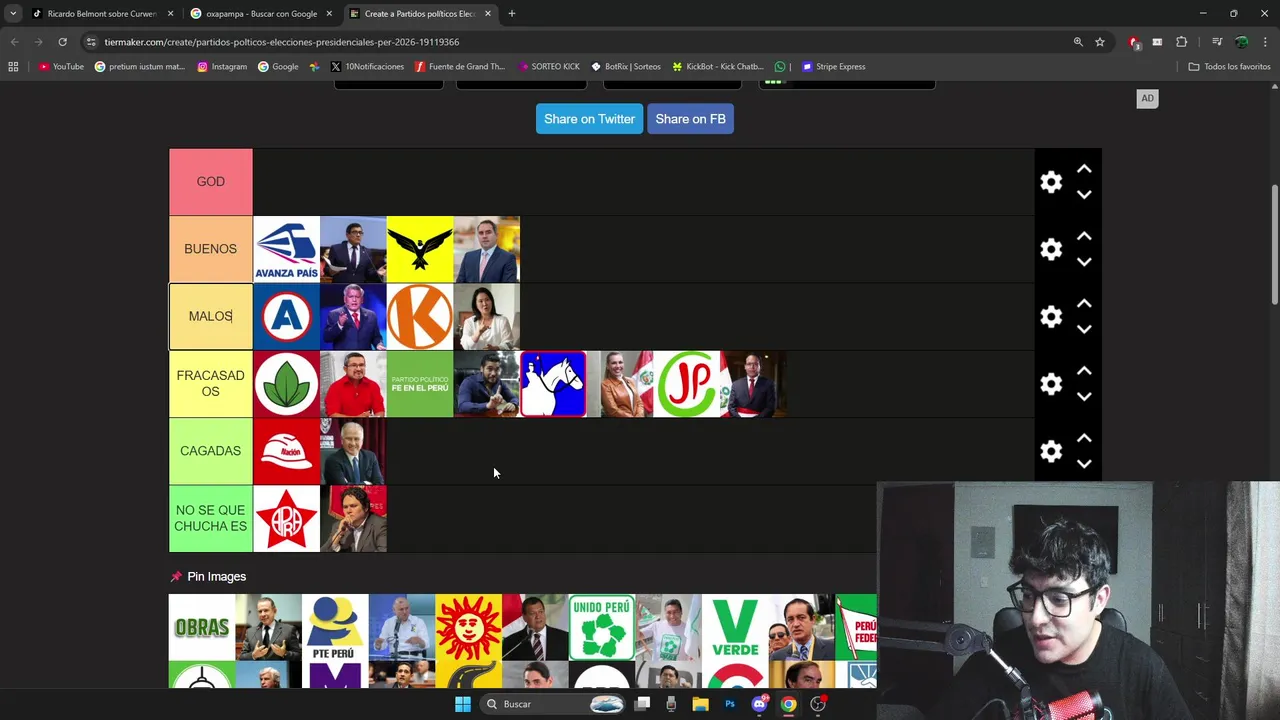Pick the PTE PERÚ logo from pool
Image resolution: width=1280 pixels, height=720 pixels.
[x=335, y=628]
